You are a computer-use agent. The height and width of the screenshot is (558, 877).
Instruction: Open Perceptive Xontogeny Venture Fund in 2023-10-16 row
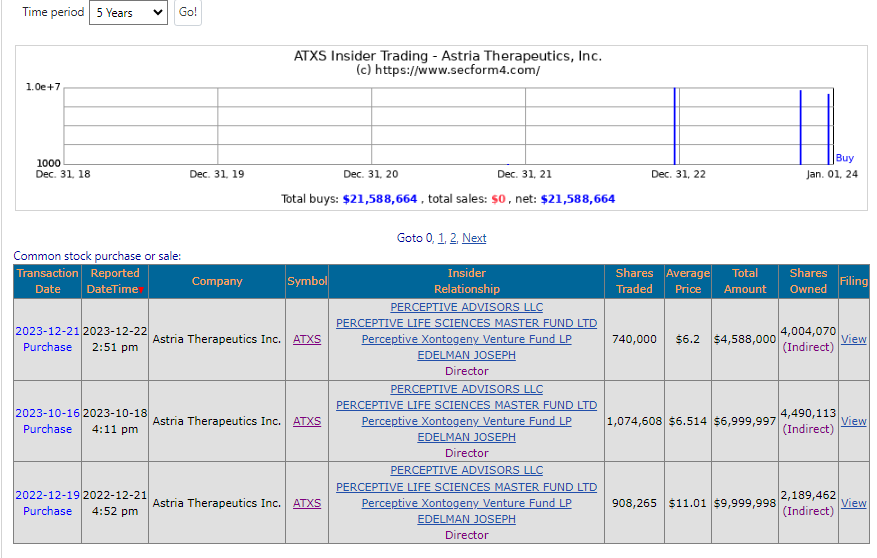coord(466,421)
